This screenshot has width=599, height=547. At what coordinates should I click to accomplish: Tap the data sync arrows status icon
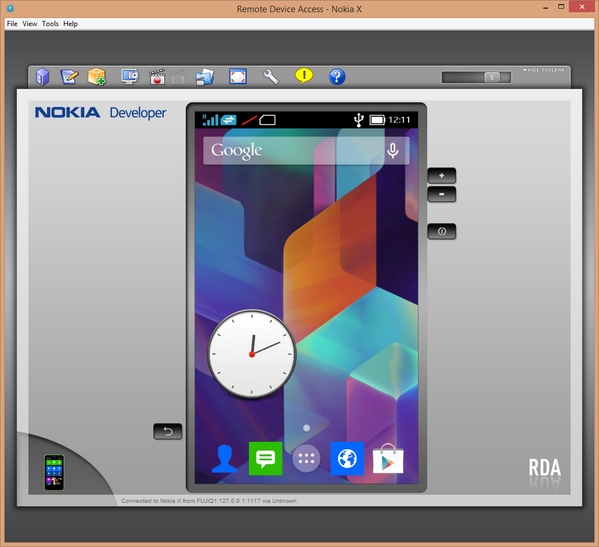(x=228, y=120)
